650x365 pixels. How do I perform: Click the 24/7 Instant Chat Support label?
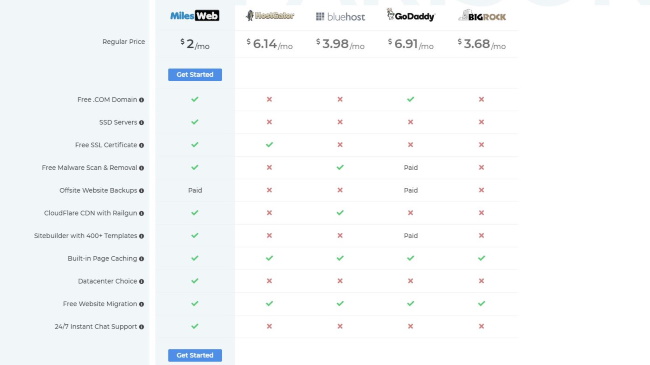pyautogui.click(x=96, y=326)
